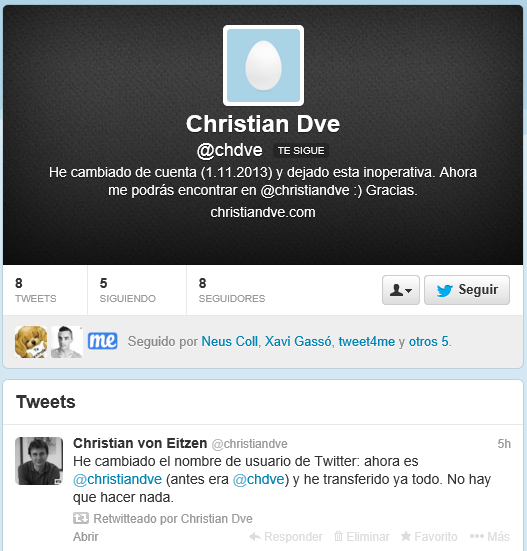Show 'otros 5' additional followers

click(429, 342)
